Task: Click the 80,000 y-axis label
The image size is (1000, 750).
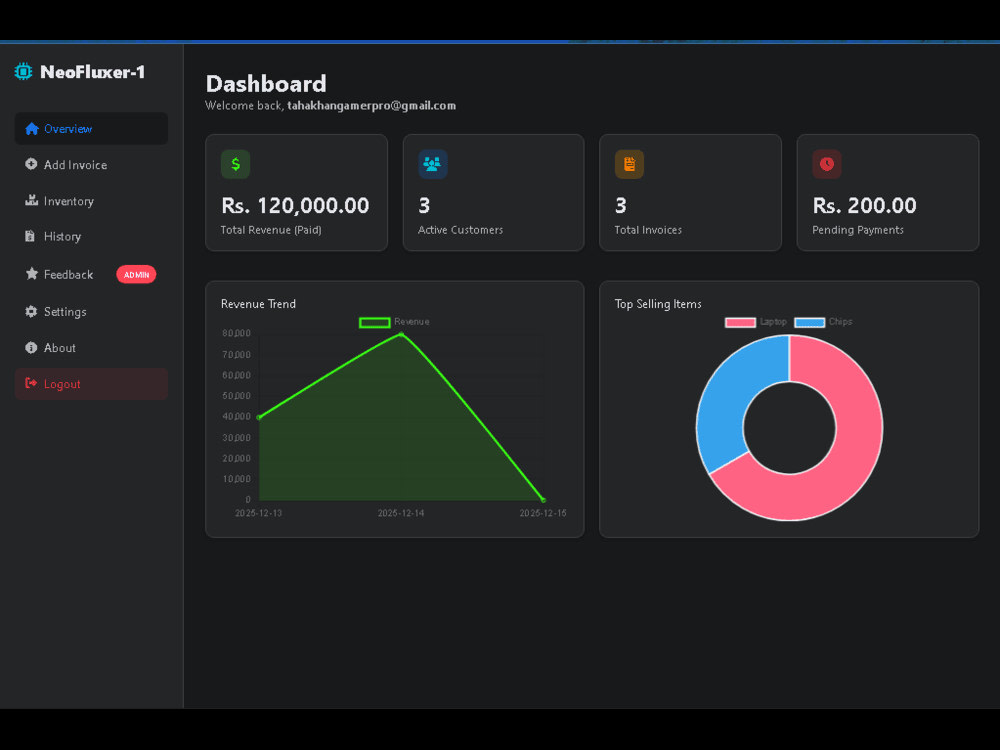Action: click(x=237, y=333)
